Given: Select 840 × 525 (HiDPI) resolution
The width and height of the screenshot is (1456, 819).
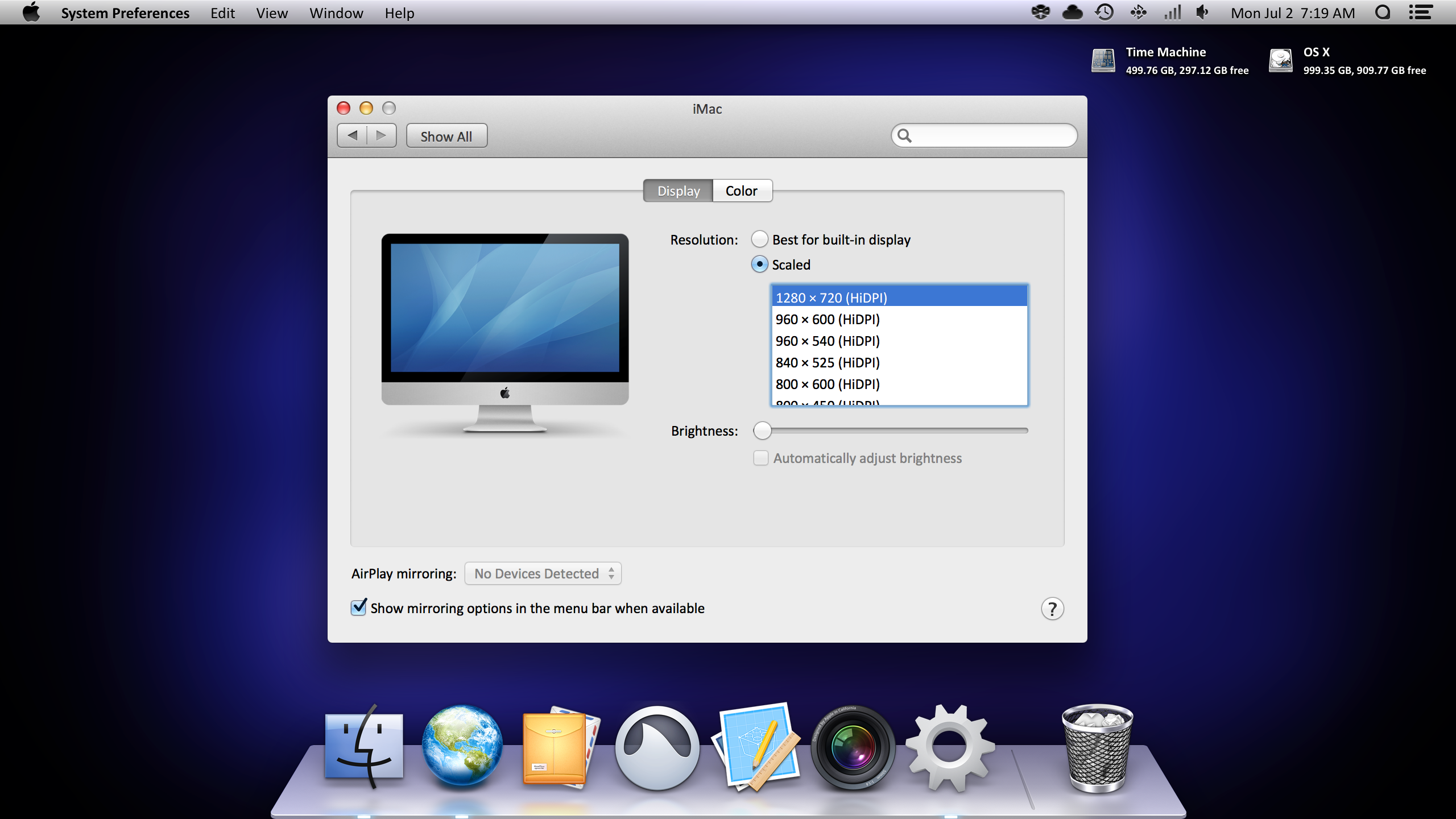Looking at the screenshot, I should 899,362.
